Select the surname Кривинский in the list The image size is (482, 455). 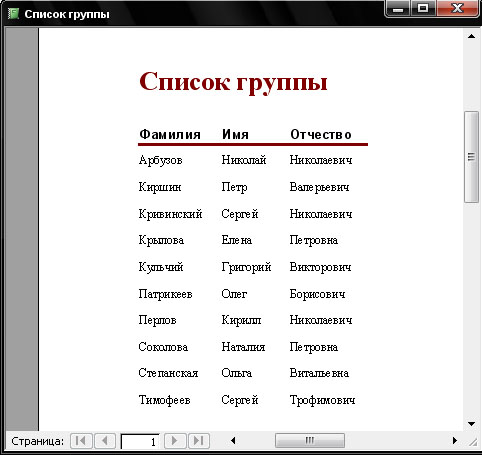coord(170,214)
